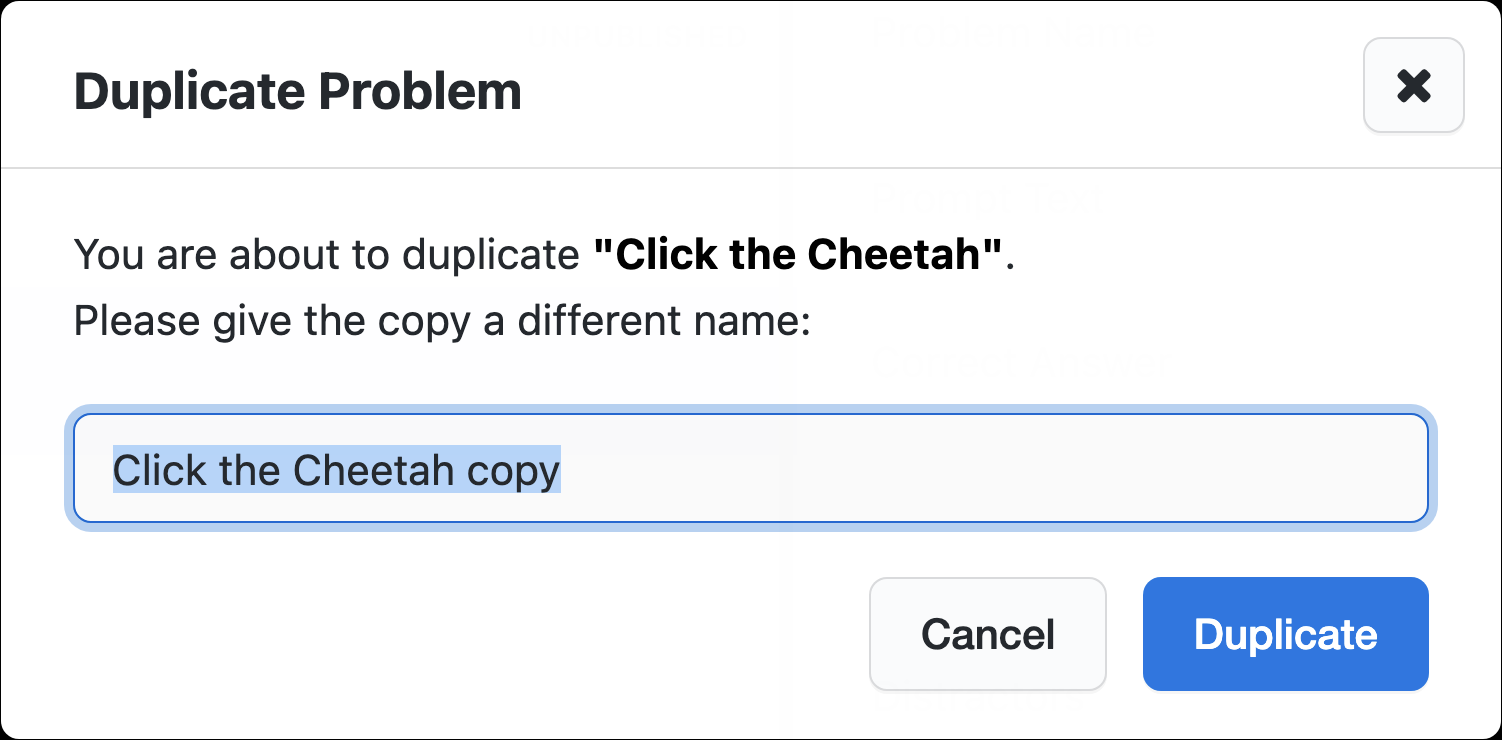
Task: Click the bold "Click the Cheetah" problem name
Action: [798, 256]
